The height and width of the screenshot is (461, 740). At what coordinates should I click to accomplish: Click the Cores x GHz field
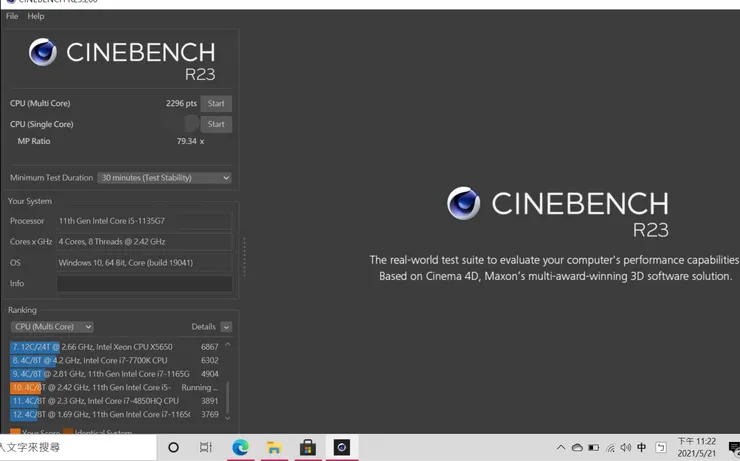(144, 242)
